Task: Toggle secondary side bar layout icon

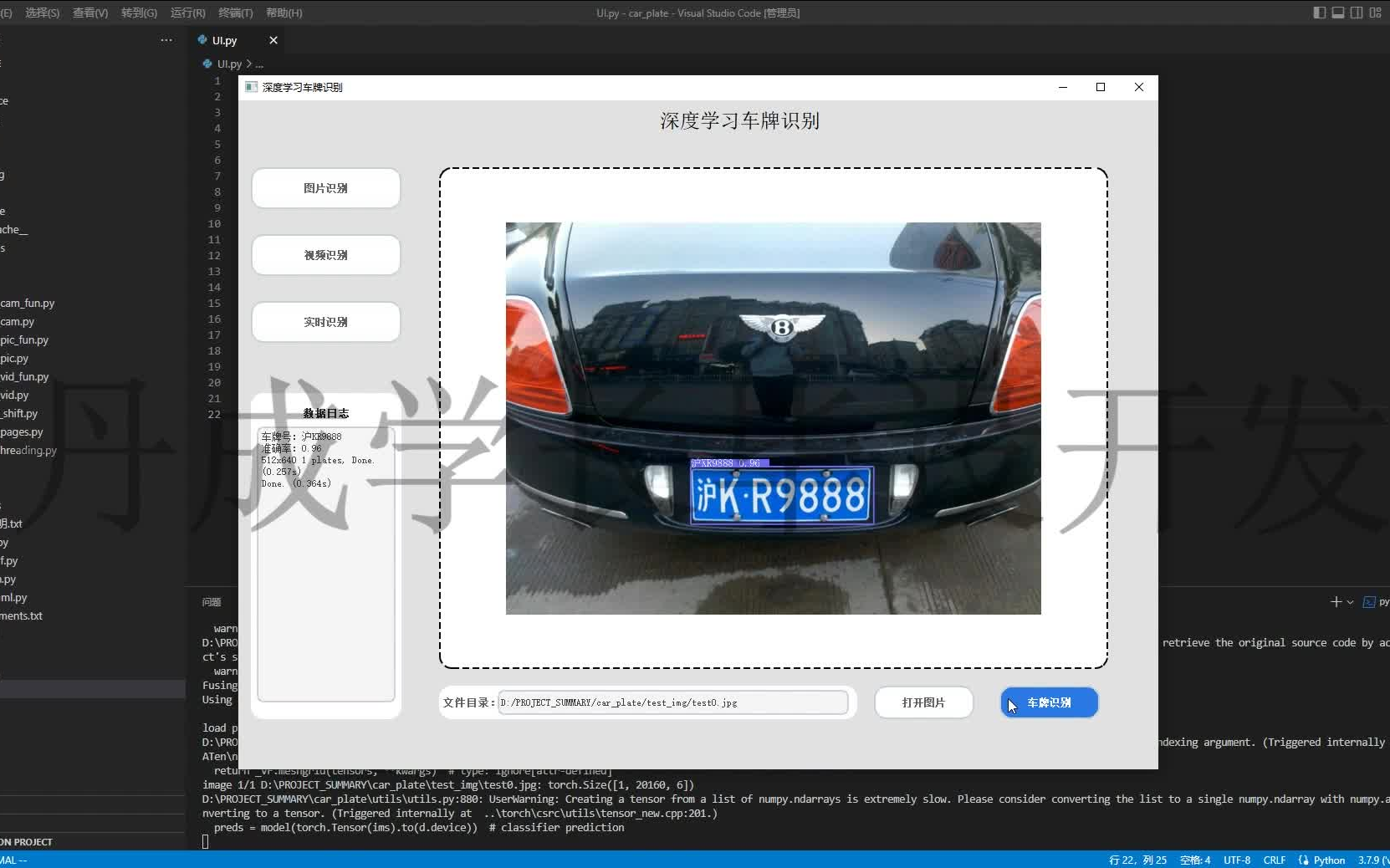Action: 1357,13
